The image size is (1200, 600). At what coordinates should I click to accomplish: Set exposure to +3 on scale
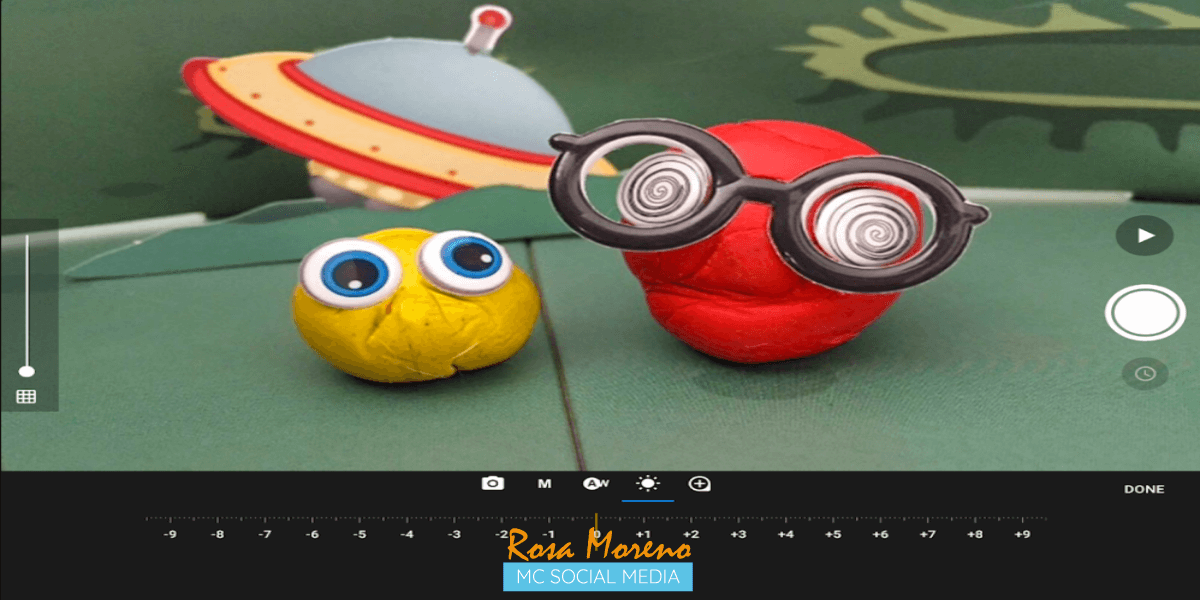(x=738, y=534)
